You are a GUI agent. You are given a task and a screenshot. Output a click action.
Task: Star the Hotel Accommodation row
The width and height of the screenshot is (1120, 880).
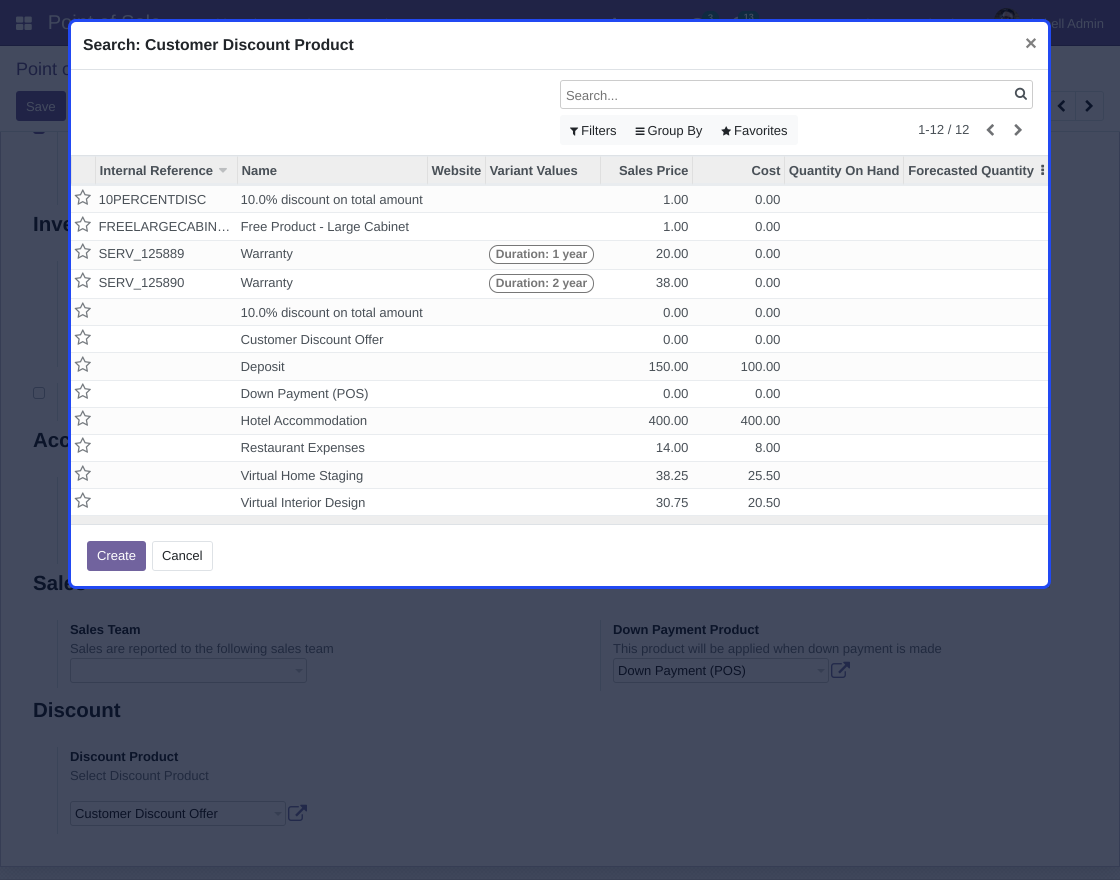(x=83, y=419)
